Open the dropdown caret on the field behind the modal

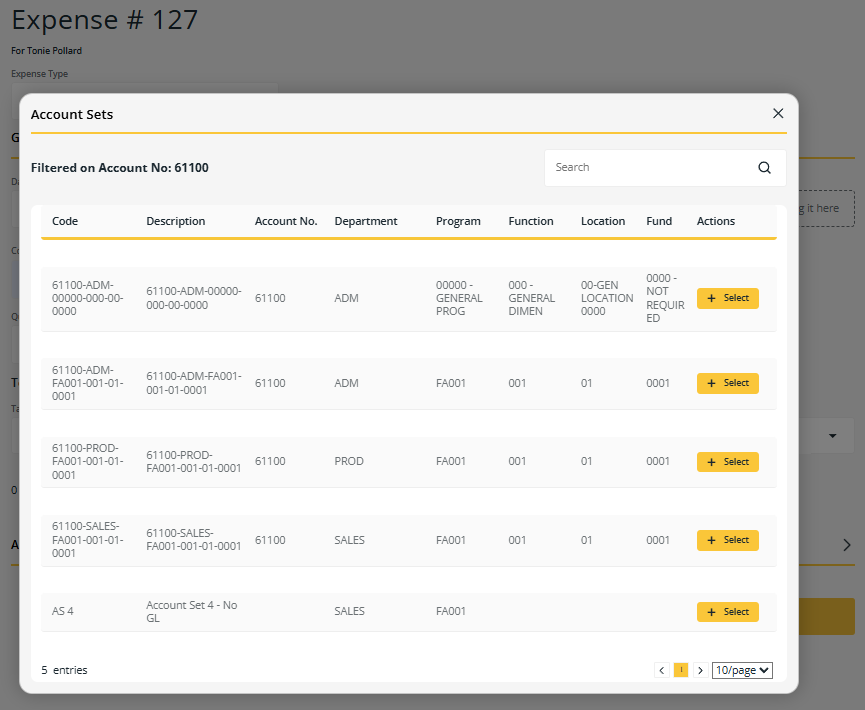[x=833, y=435]
